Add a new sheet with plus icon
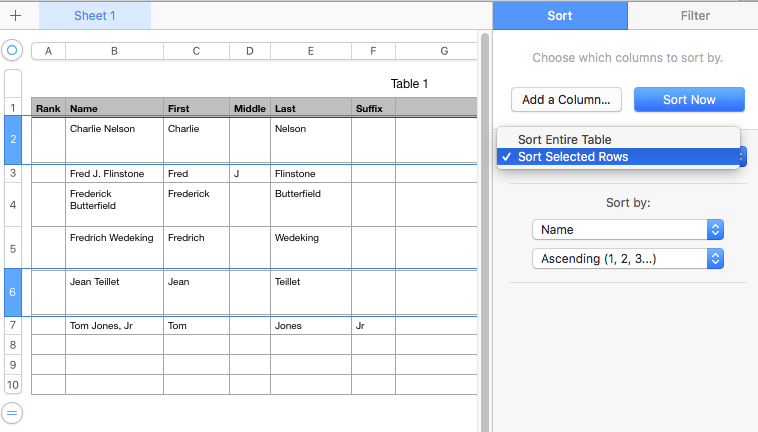Image resolution: width=758 pixels, height=432 pixels. tap(15, 16)
